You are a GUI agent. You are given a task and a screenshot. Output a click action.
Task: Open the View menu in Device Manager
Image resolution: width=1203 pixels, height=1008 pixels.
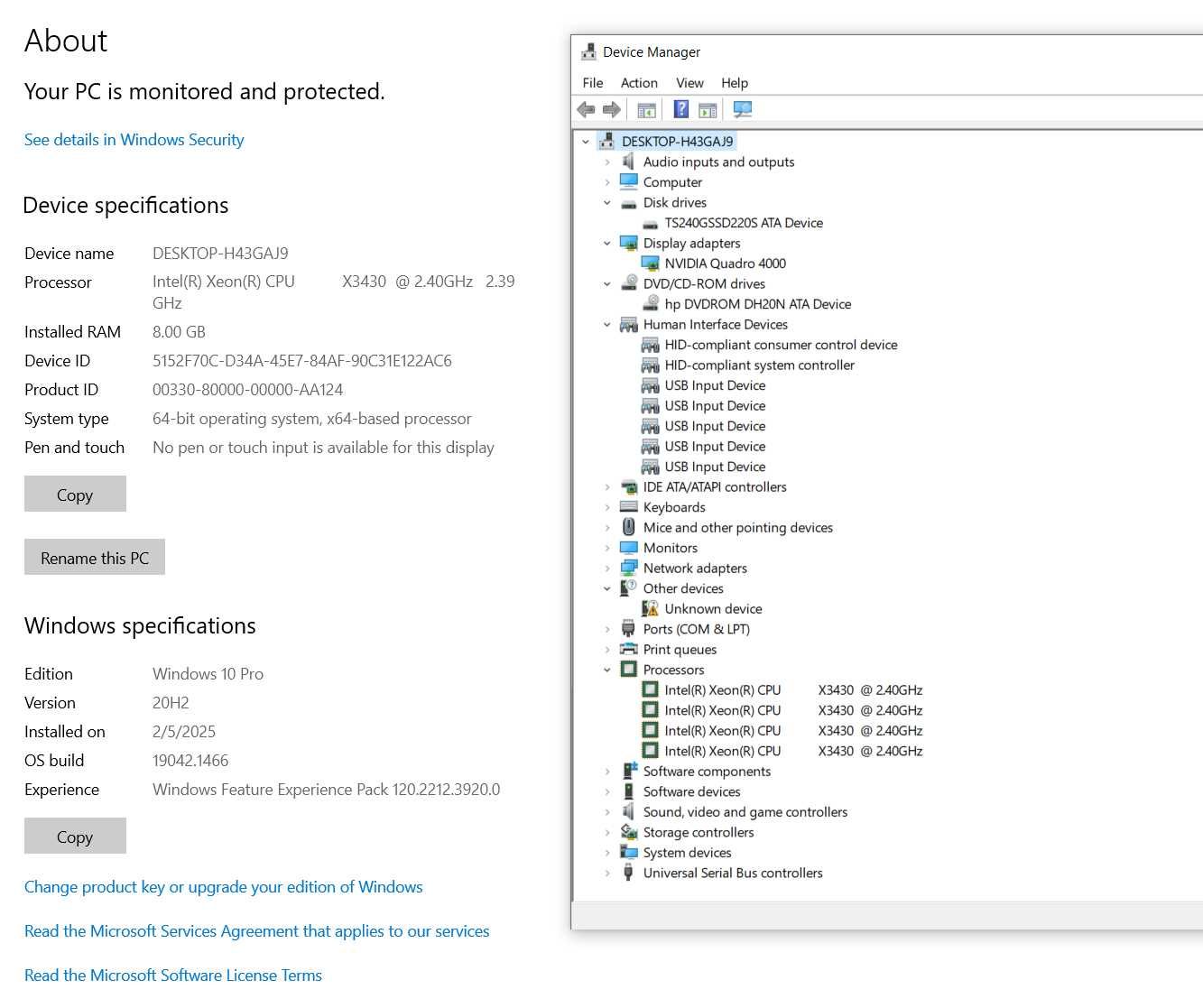coord(689,82)
